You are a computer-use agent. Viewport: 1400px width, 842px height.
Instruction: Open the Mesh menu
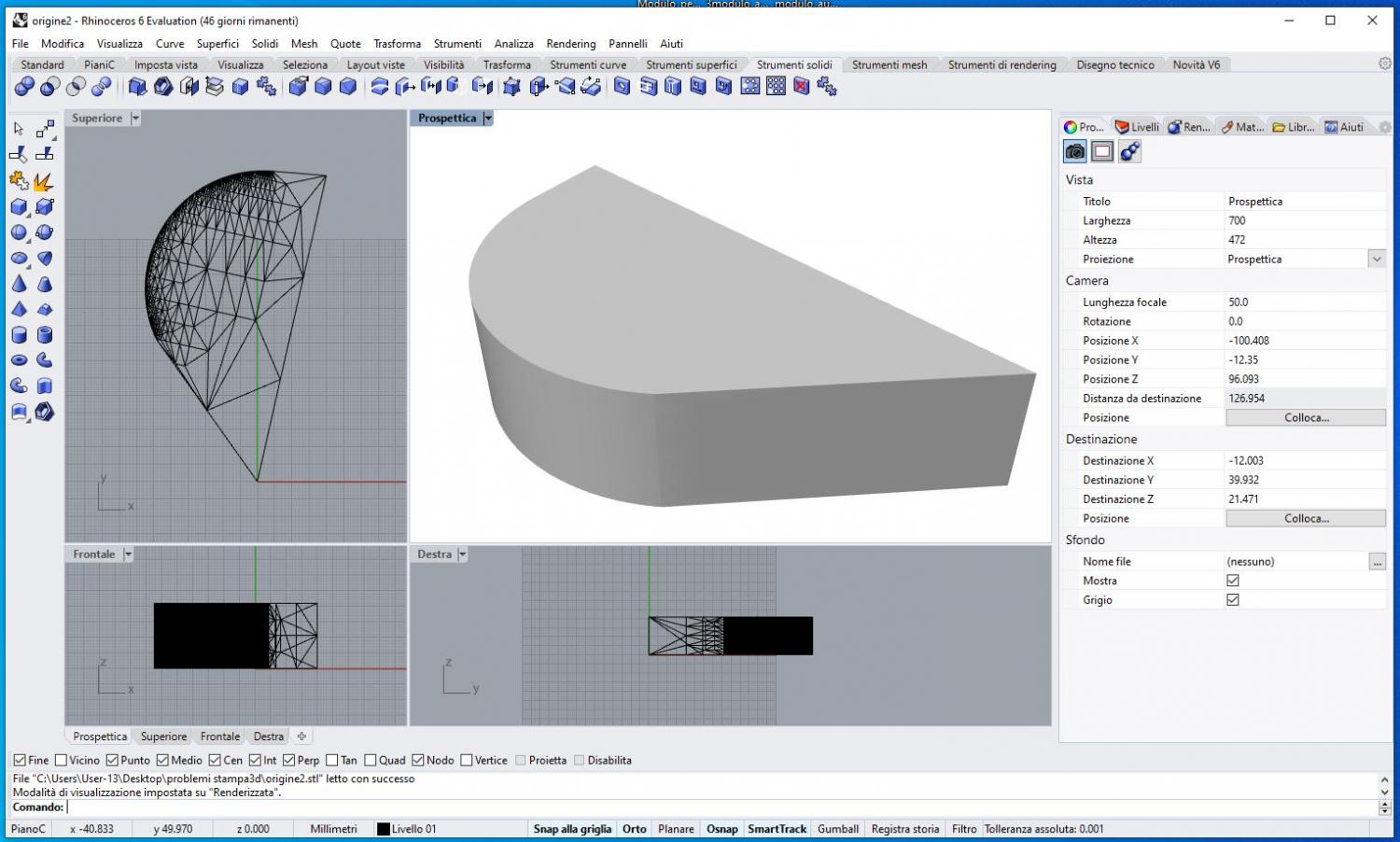(x=303, y=44)
